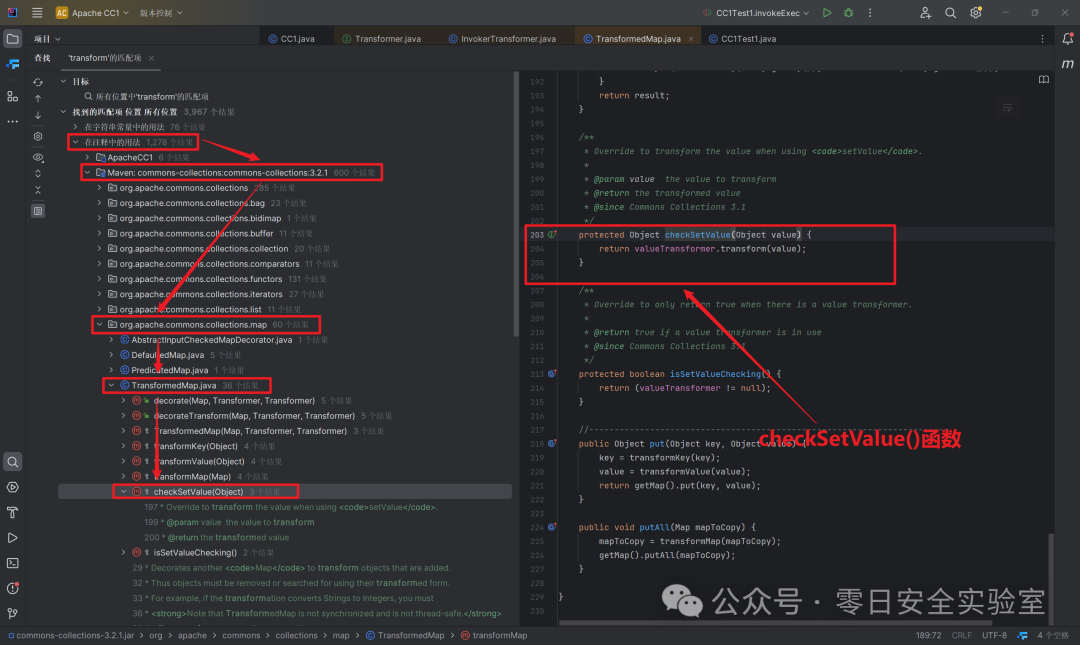
Task: Click gutter icon on line 218
Action: pyautogui.click(x=552, y=443)
